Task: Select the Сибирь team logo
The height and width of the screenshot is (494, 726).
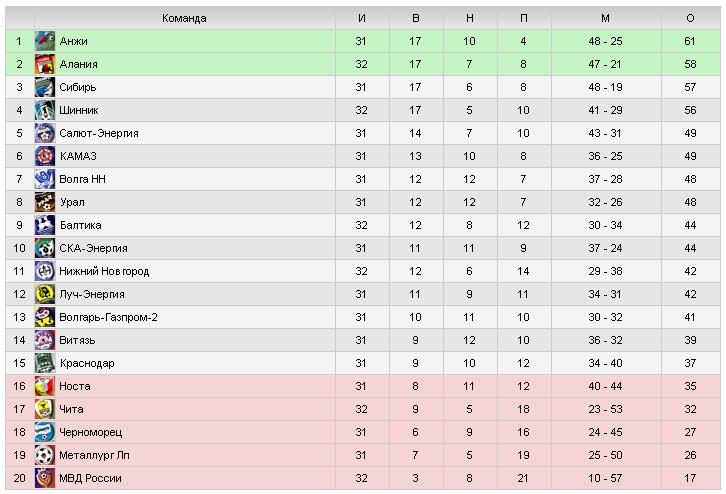Action: (44, 87)
